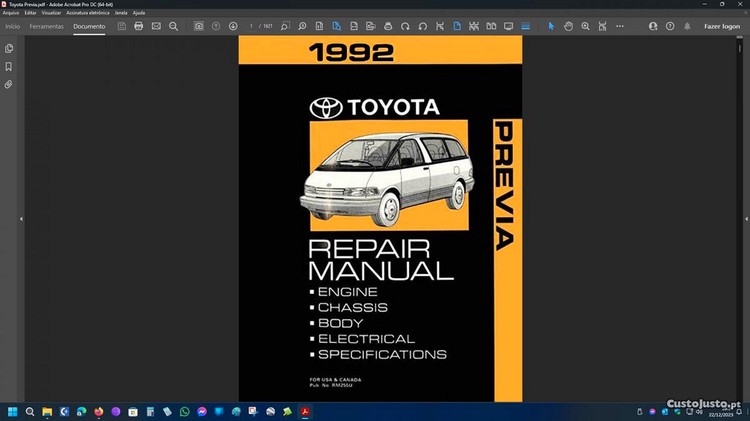
Task: Click the Print file icon
Action: [x=138, y=26]
